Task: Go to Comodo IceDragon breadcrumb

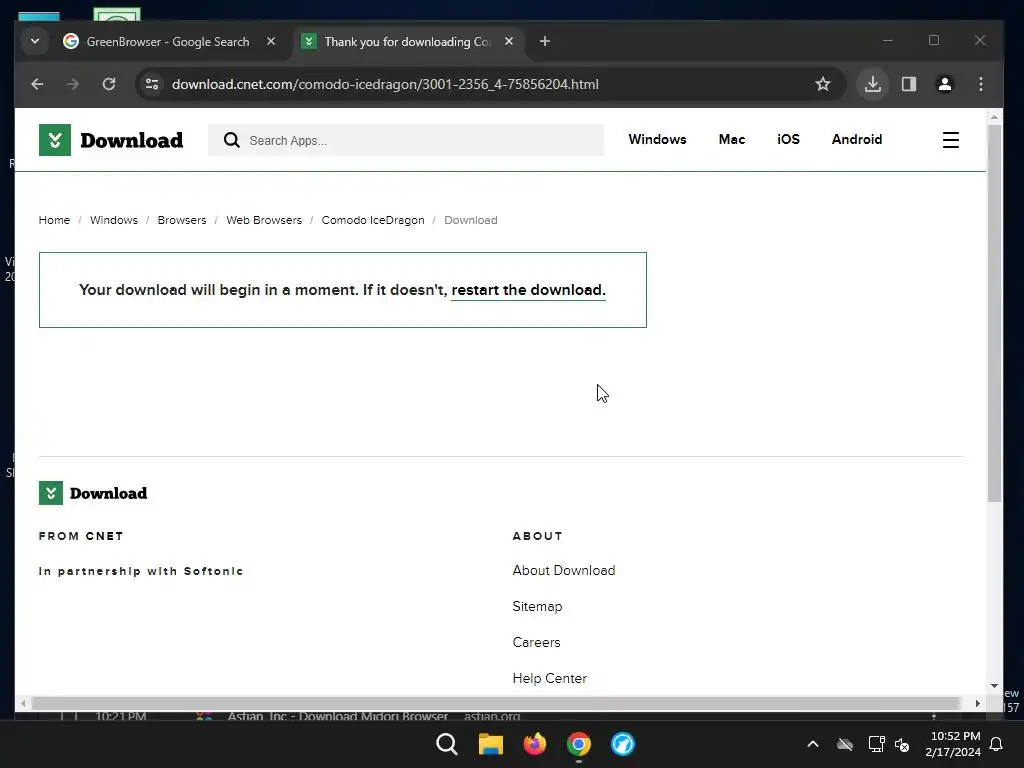Action: click(x=373, y=220)
